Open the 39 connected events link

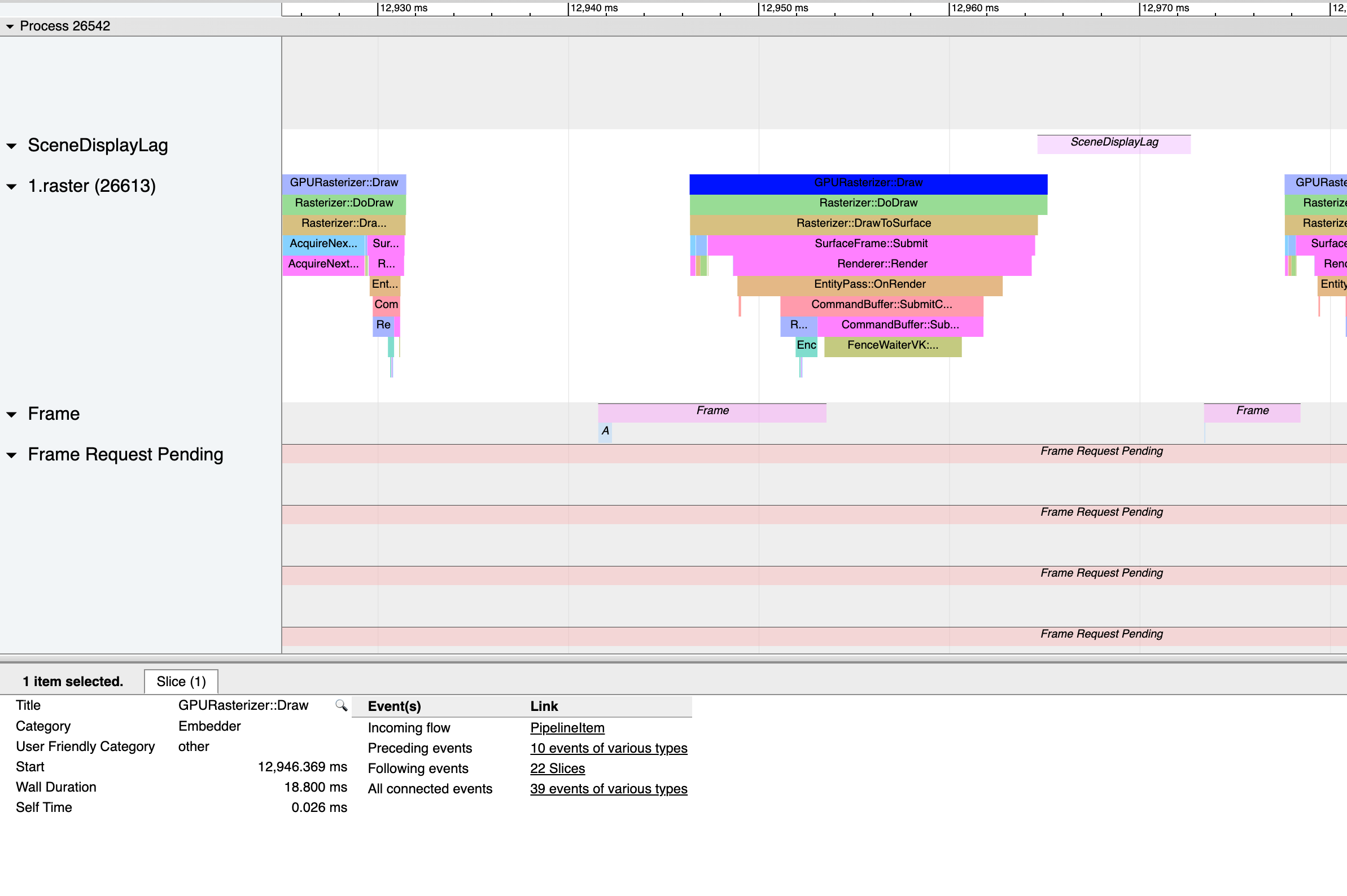point(608,789)
